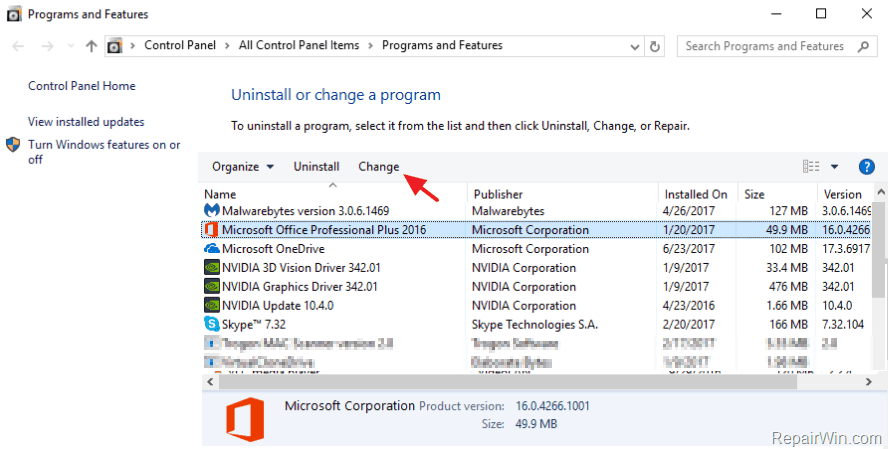Open the view options dropdown arrow
The height and width of the screenshot is (449, 888).
pyautogui.click(x=834, y=166)
